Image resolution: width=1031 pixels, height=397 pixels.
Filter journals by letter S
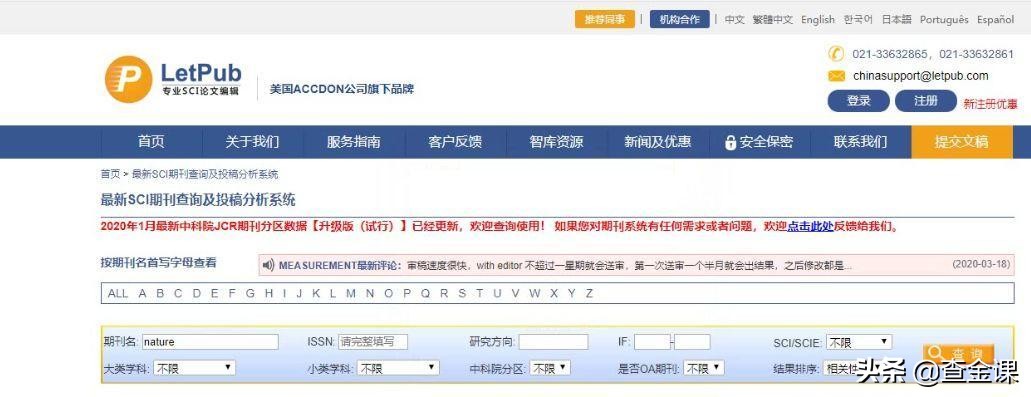click(x=462, y=293)
